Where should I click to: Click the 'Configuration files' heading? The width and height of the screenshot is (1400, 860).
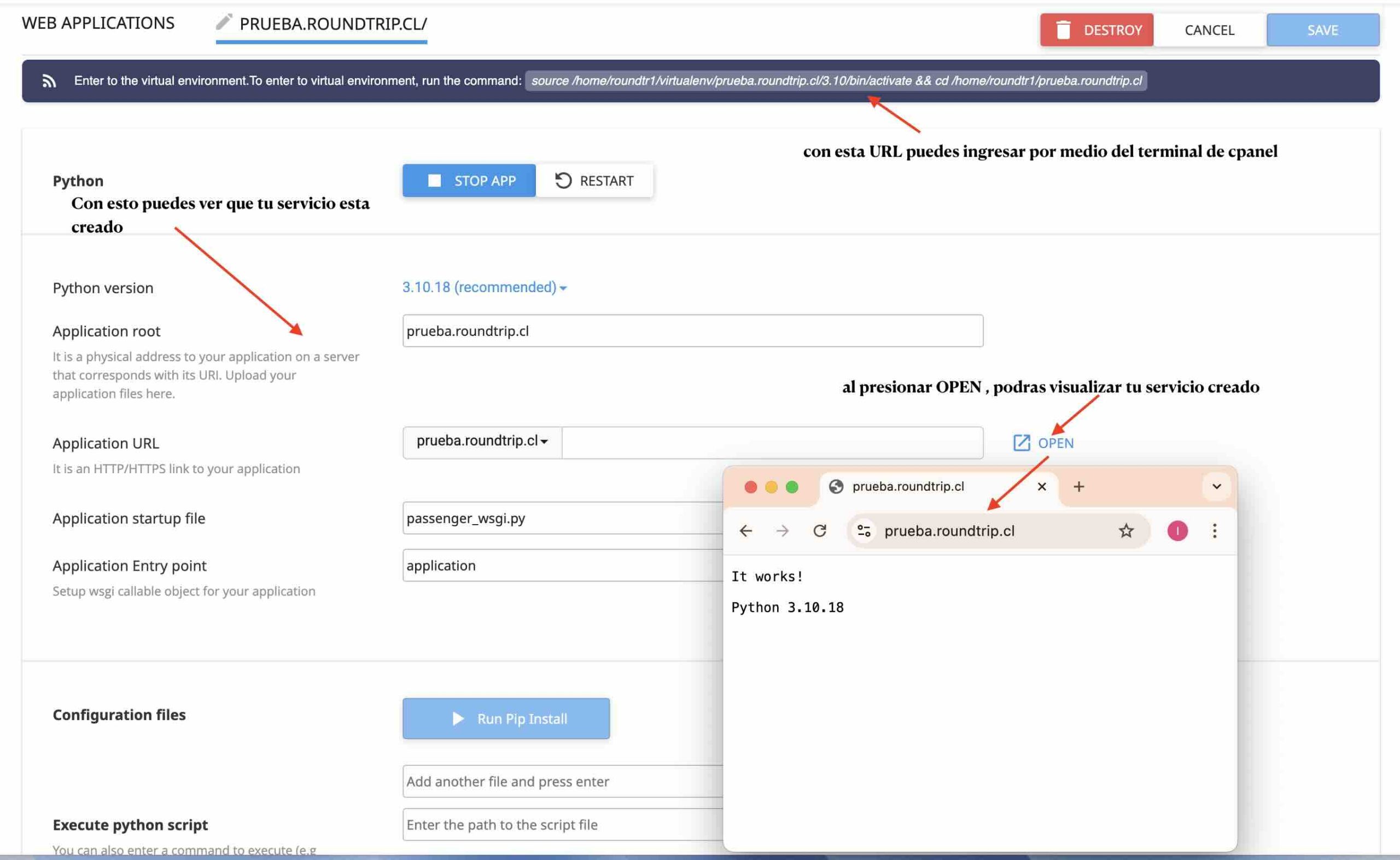tap(119, 714)
